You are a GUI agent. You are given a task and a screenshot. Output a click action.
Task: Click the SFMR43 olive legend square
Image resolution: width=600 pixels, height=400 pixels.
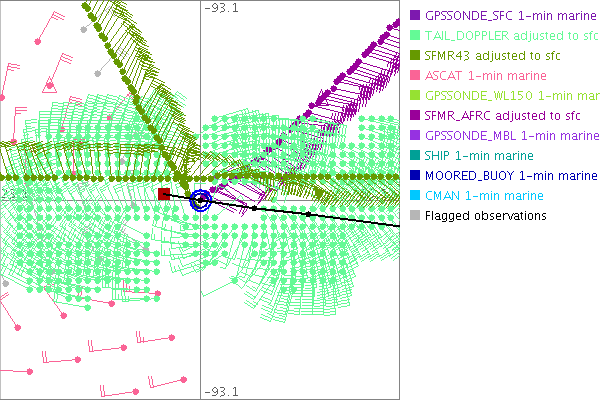[413, 56]
